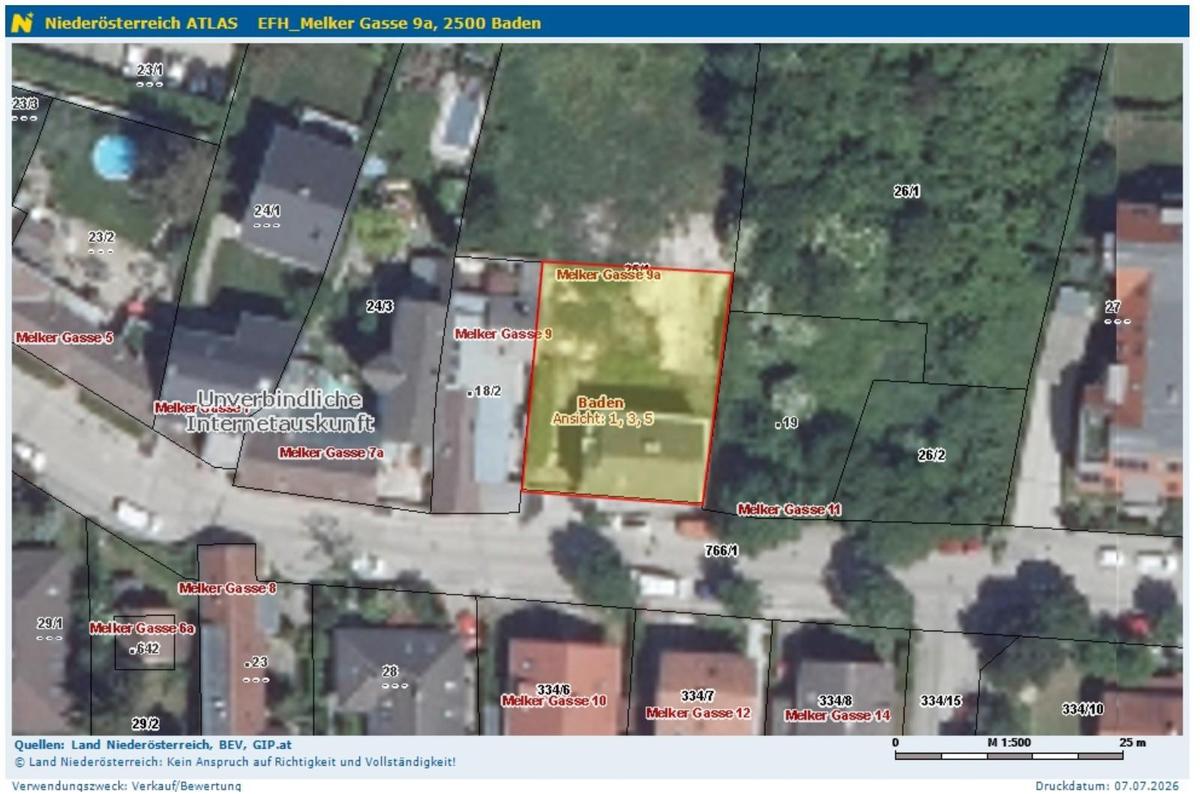Click the Melker Gasse 6a label
The height and width of the screenshot is (794, 1200).
point(141,628)
